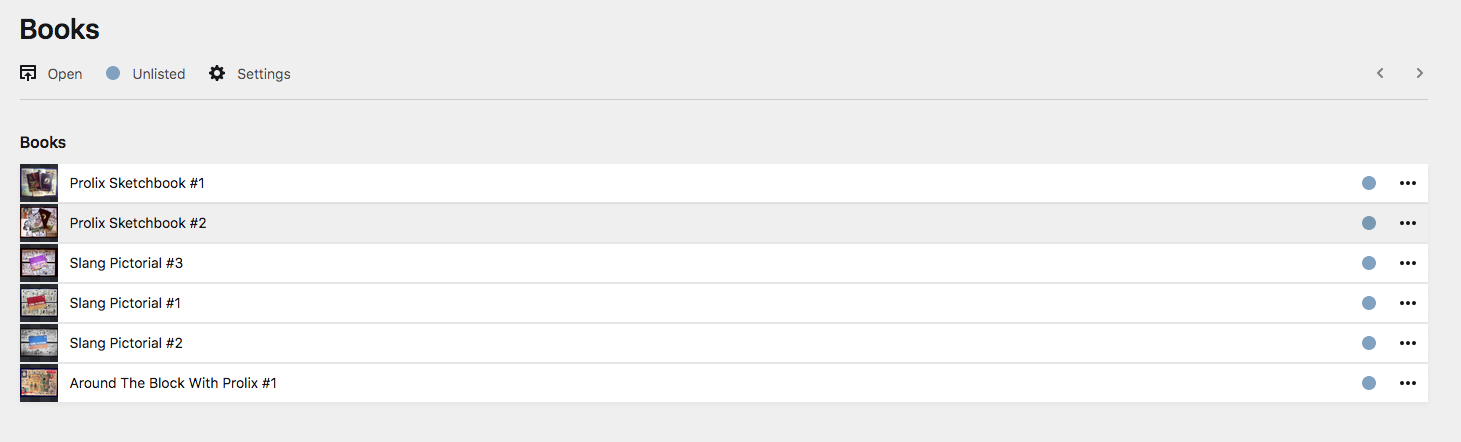Viewport: 1461px width, 442px height.
Task: Open more options for Slang Pictorial #3
Action: pos(1408,263)
